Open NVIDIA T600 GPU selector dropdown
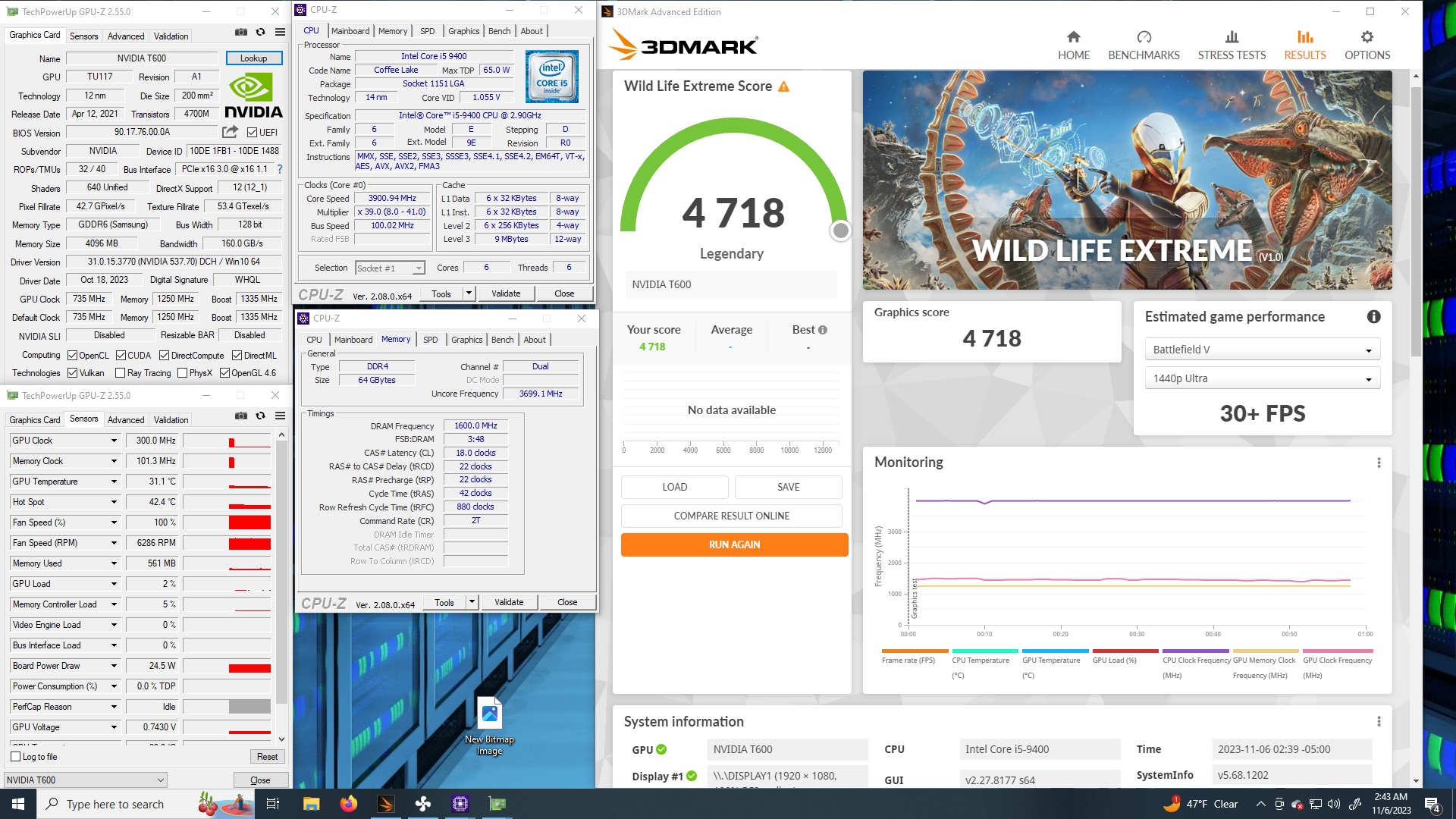1456x819 pixels. coord(85,780)
